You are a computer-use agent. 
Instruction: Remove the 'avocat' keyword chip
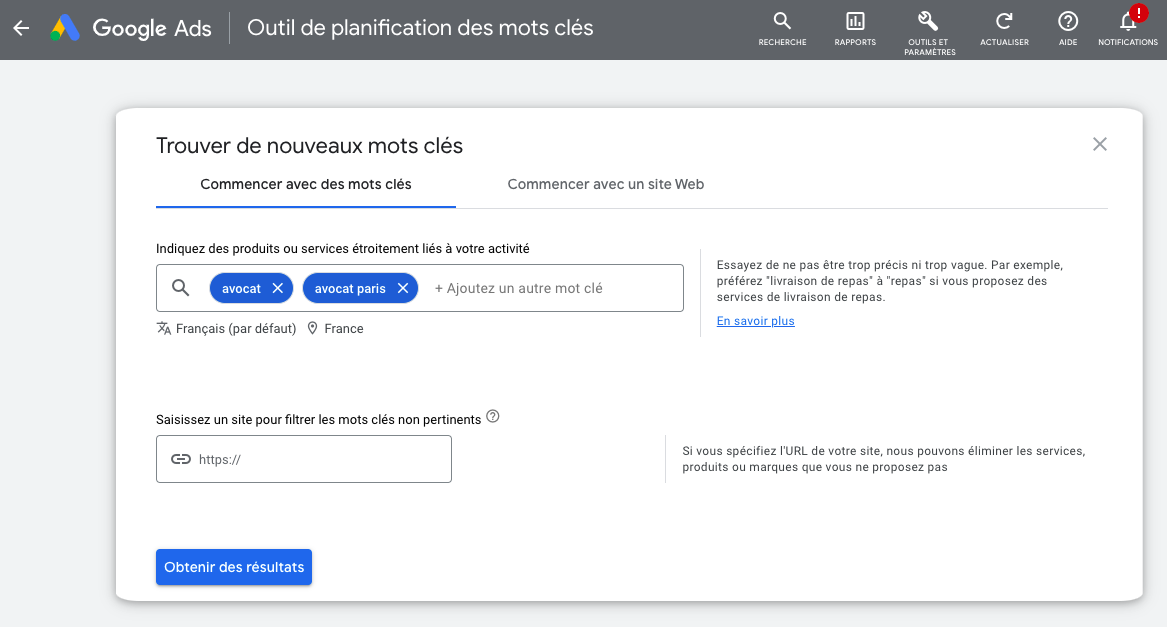pyautogui.click(x=278, y=288)
